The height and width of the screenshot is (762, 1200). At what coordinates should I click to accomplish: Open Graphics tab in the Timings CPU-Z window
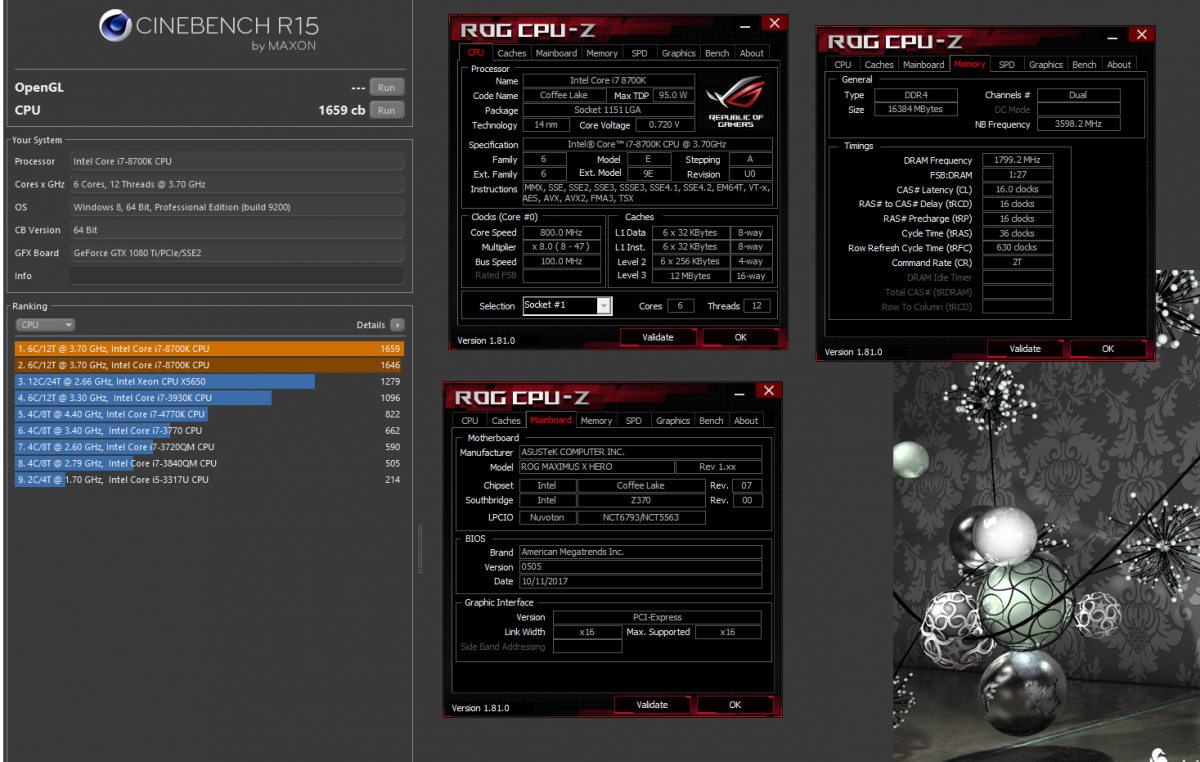(1046, 64)
